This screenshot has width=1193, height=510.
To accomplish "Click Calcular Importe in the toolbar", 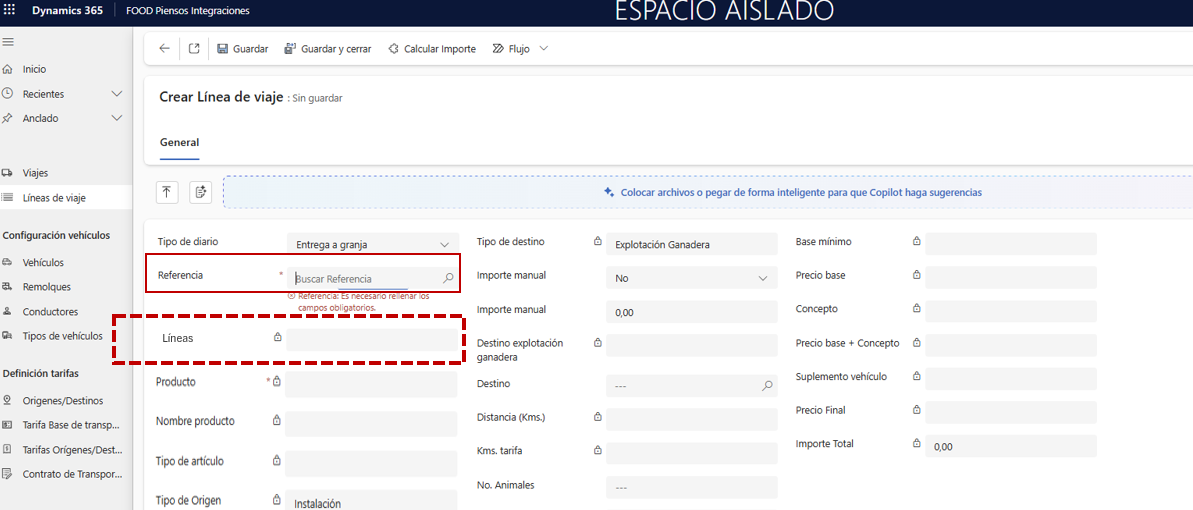I will (431, 49).
